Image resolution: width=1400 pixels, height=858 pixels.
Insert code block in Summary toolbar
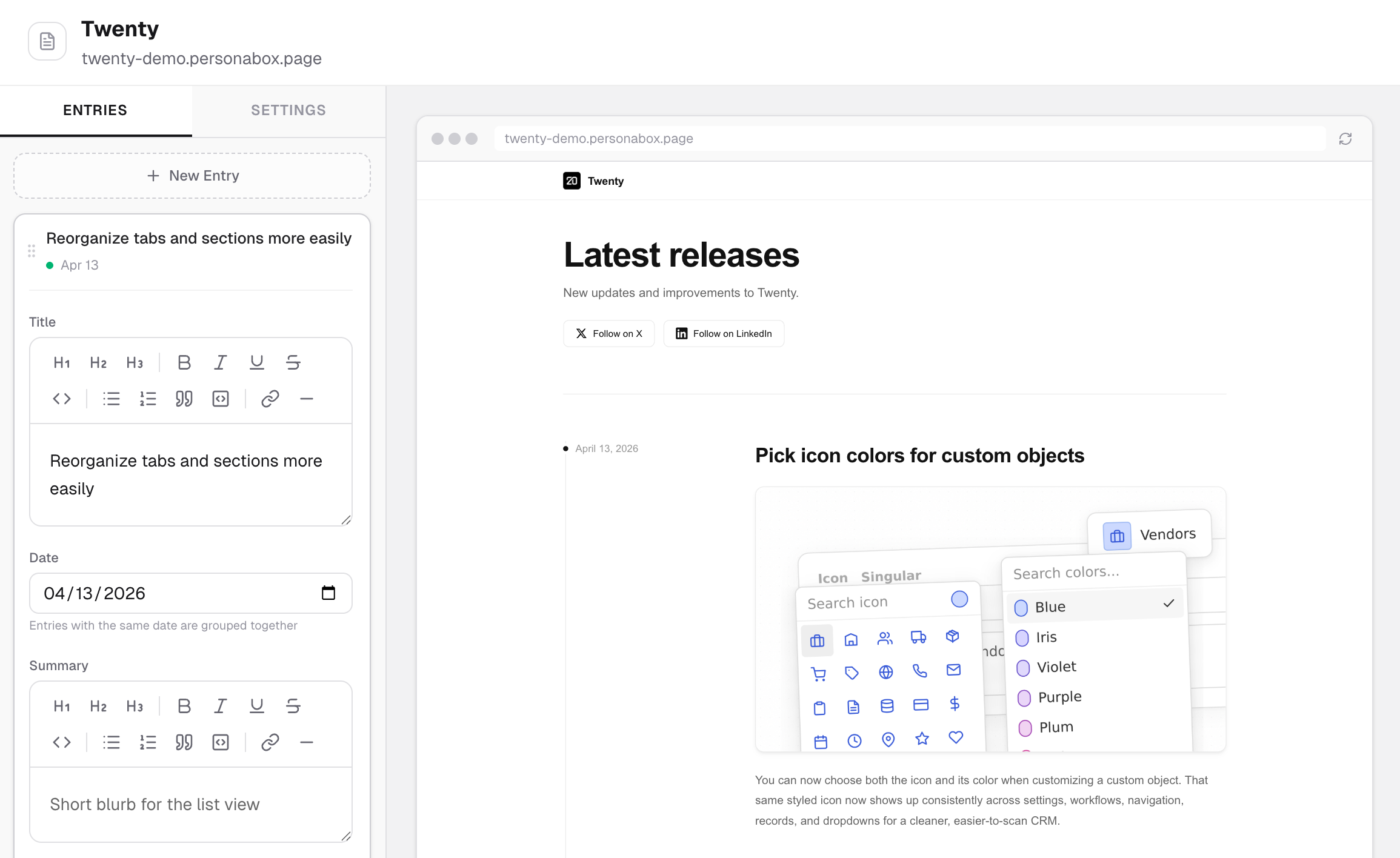[x=221, y=742]
